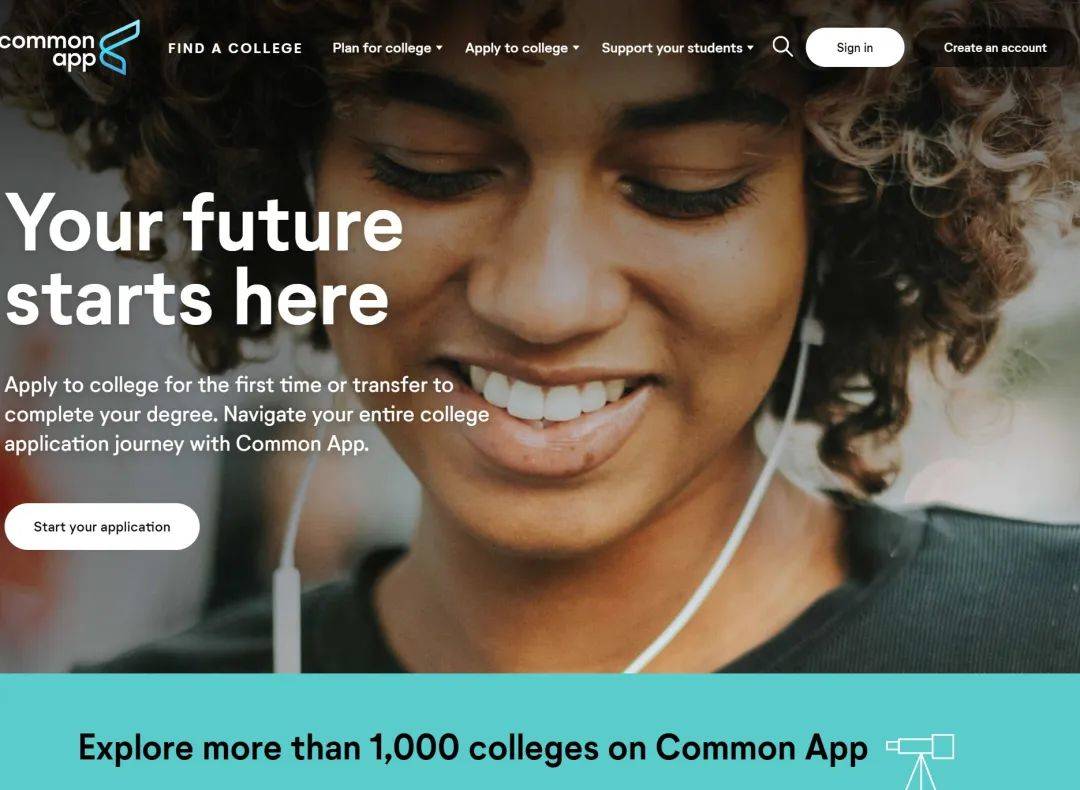
Task: Open the Plan for college dropdown menu
Action: click(x=387, y=48)
